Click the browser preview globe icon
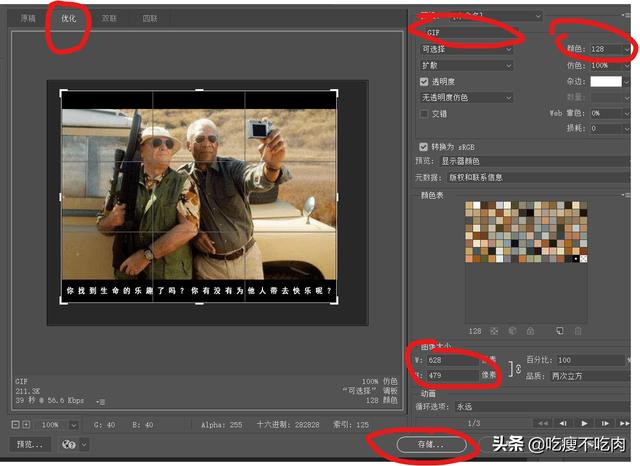The image size is (640, 466). (69, 444)
